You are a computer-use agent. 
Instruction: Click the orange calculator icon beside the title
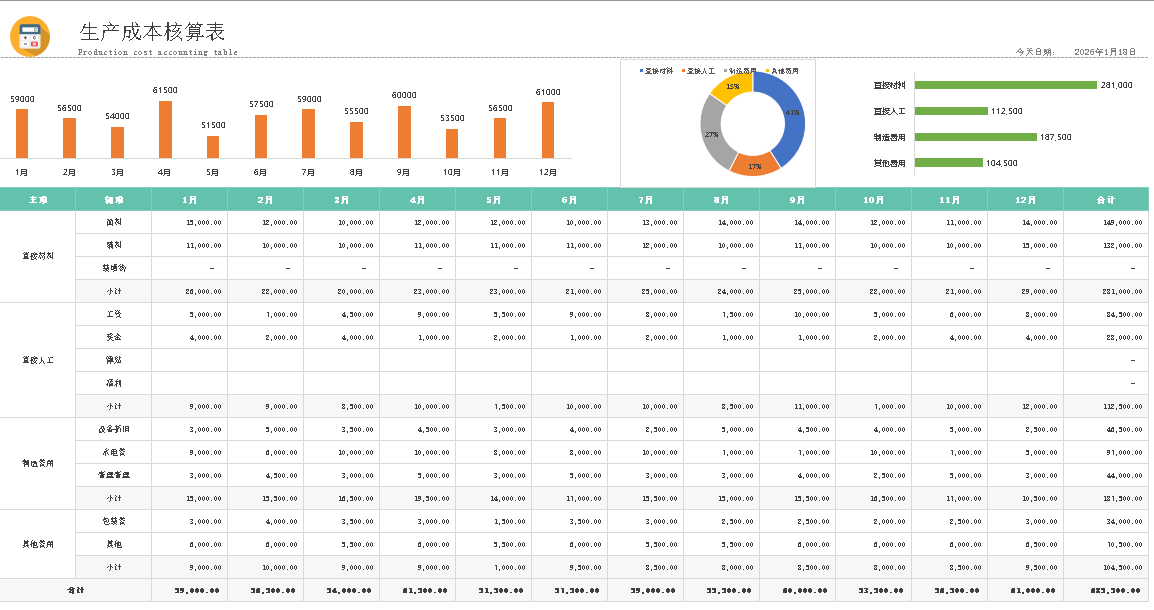tap(30, 37)
